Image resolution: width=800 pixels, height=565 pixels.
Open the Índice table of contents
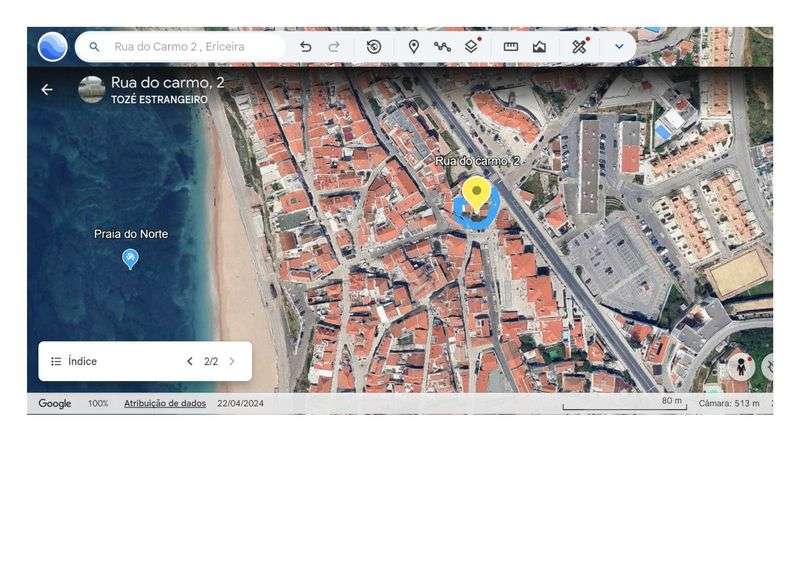tap(74, 361)
